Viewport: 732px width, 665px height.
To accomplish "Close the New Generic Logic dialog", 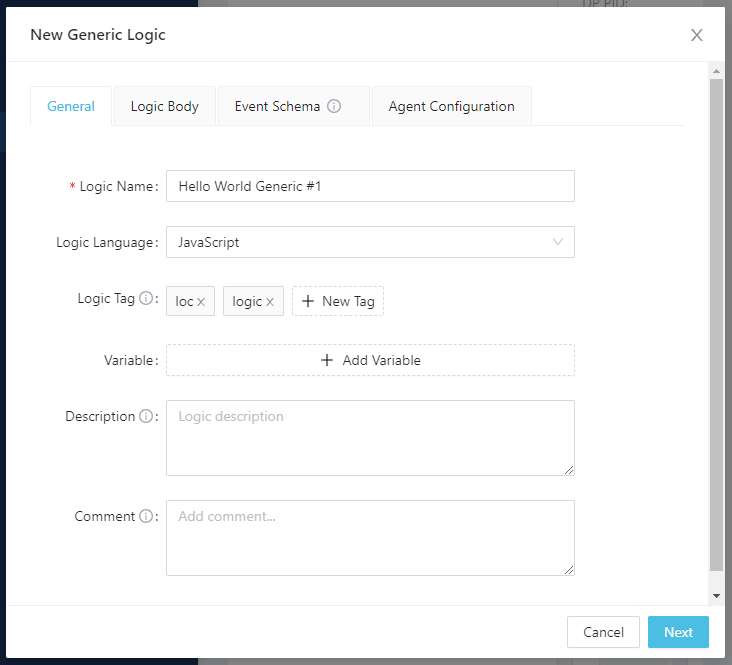I will (x=697, y=35).
